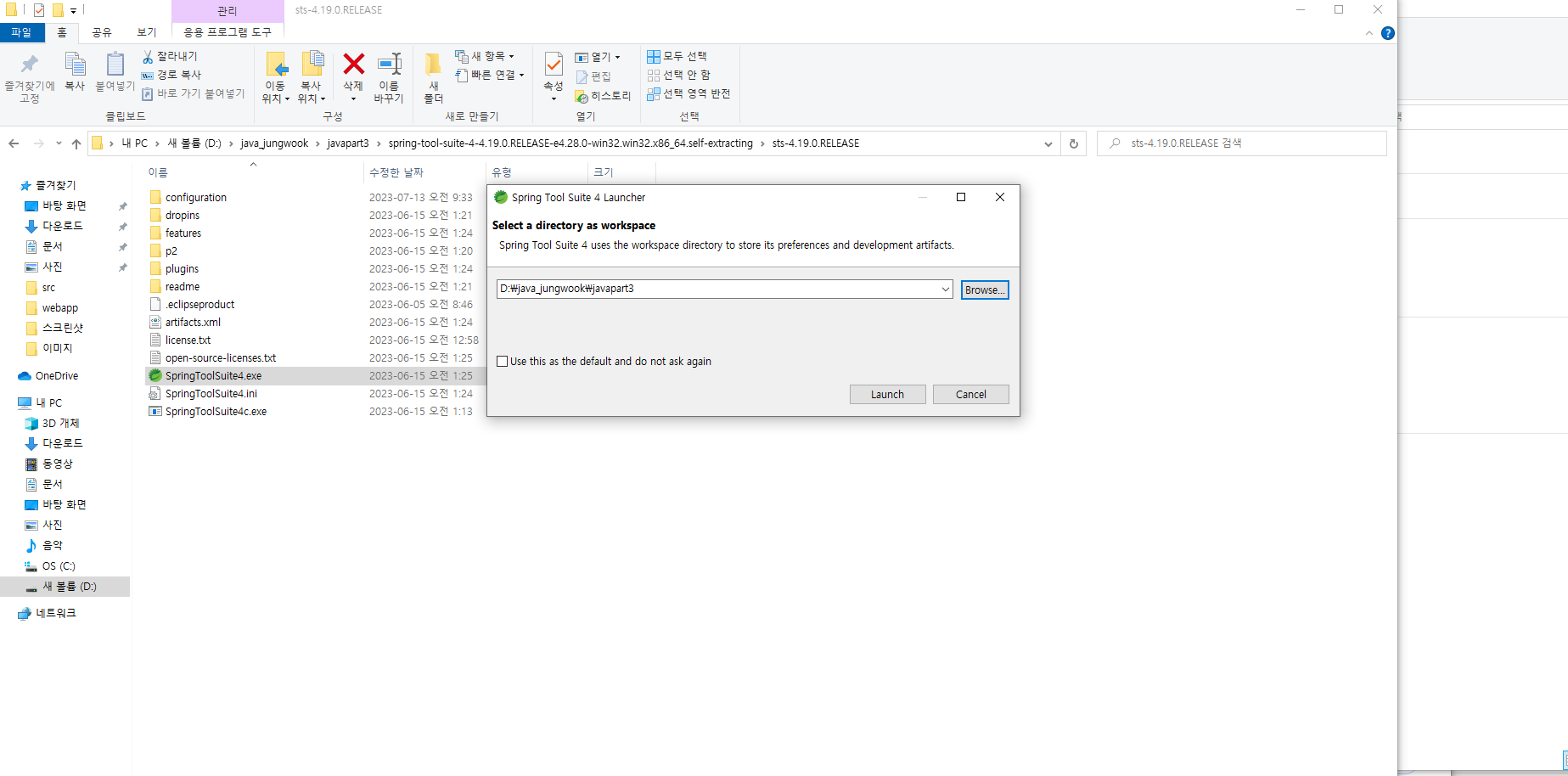Click the Select all icon
The image size is (1568, 776).
click(654, 56)
